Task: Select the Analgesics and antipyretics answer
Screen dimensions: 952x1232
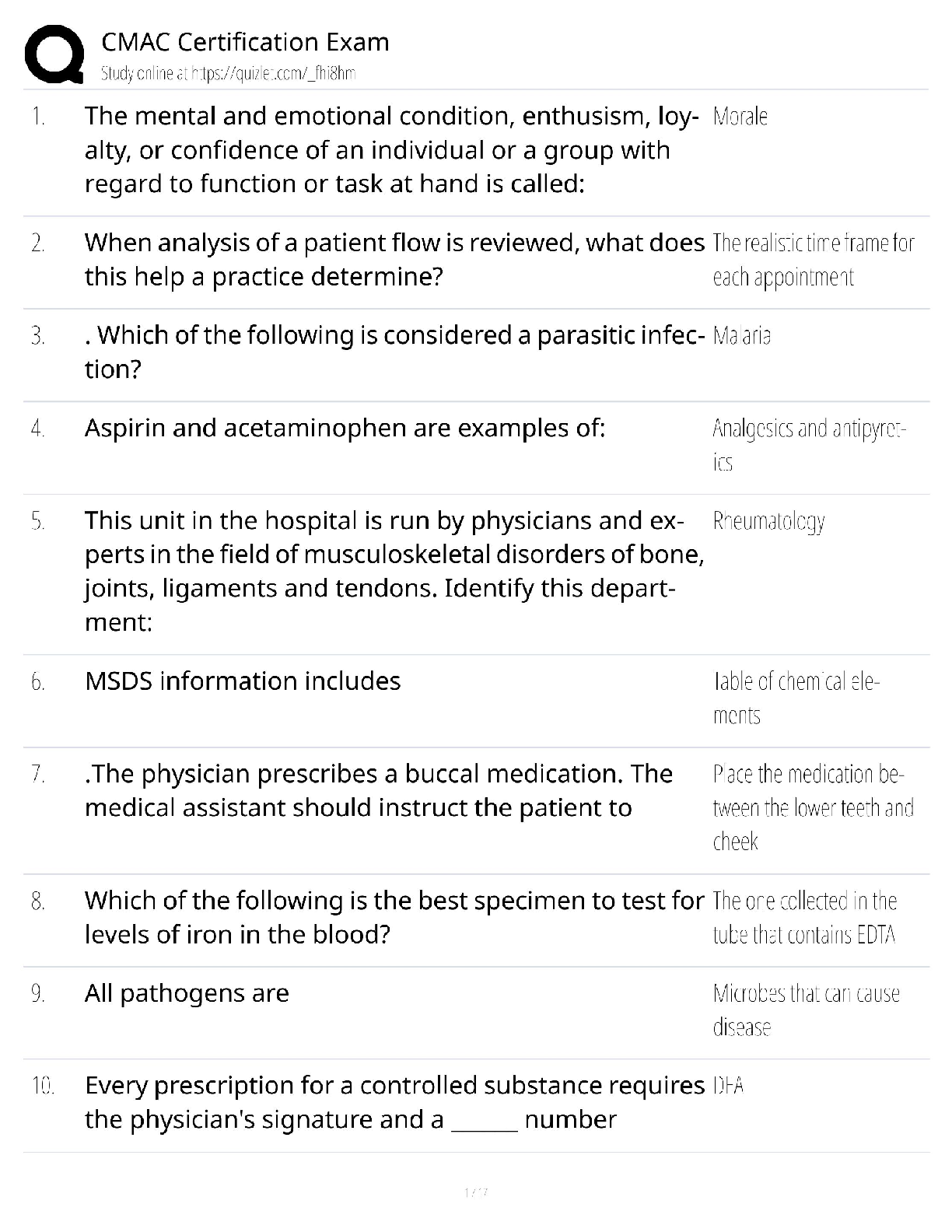Action: click(x=809, y=445)
